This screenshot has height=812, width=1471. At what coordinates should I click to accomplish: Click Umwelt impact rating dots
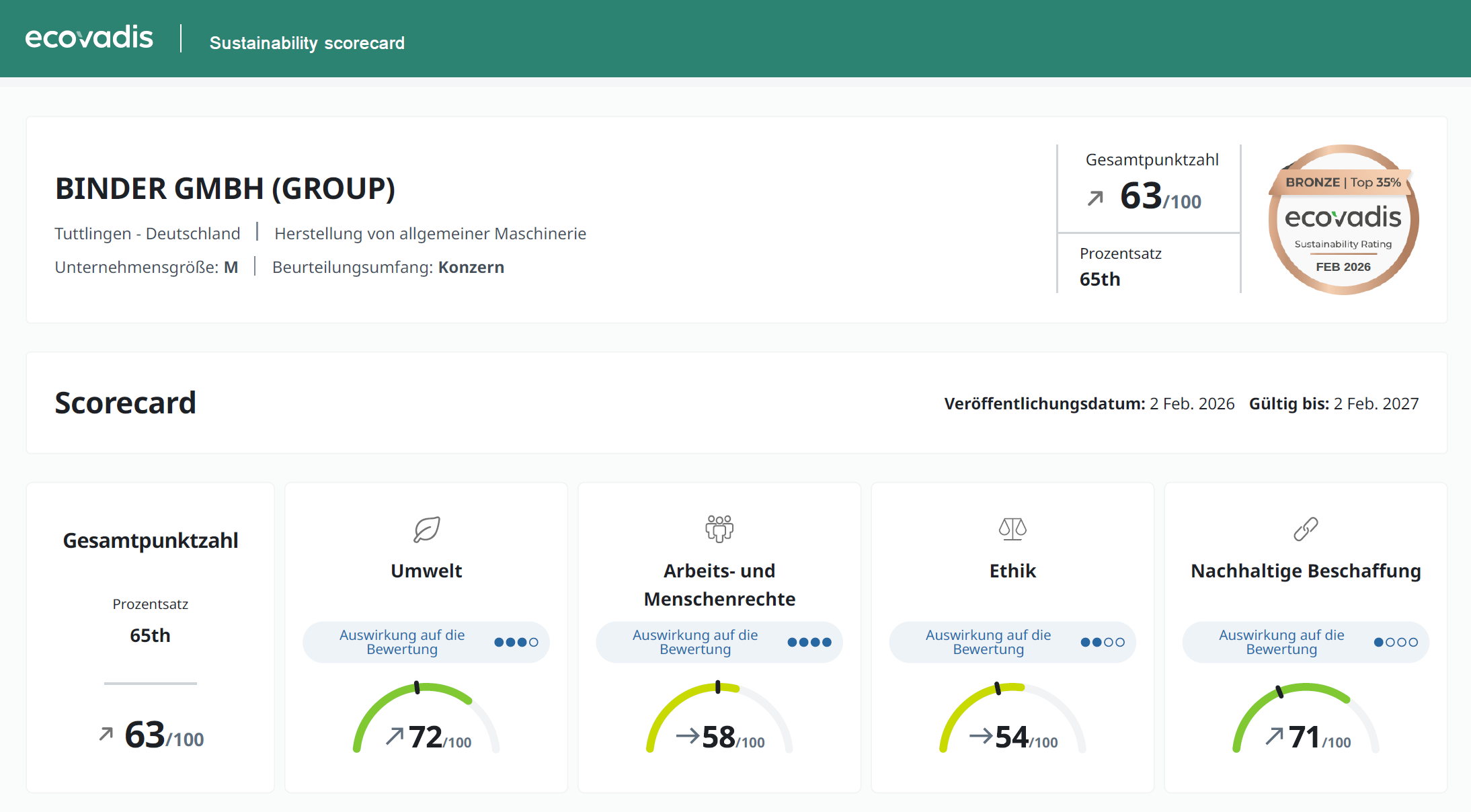pyautogui.click(x=516, y=643)
